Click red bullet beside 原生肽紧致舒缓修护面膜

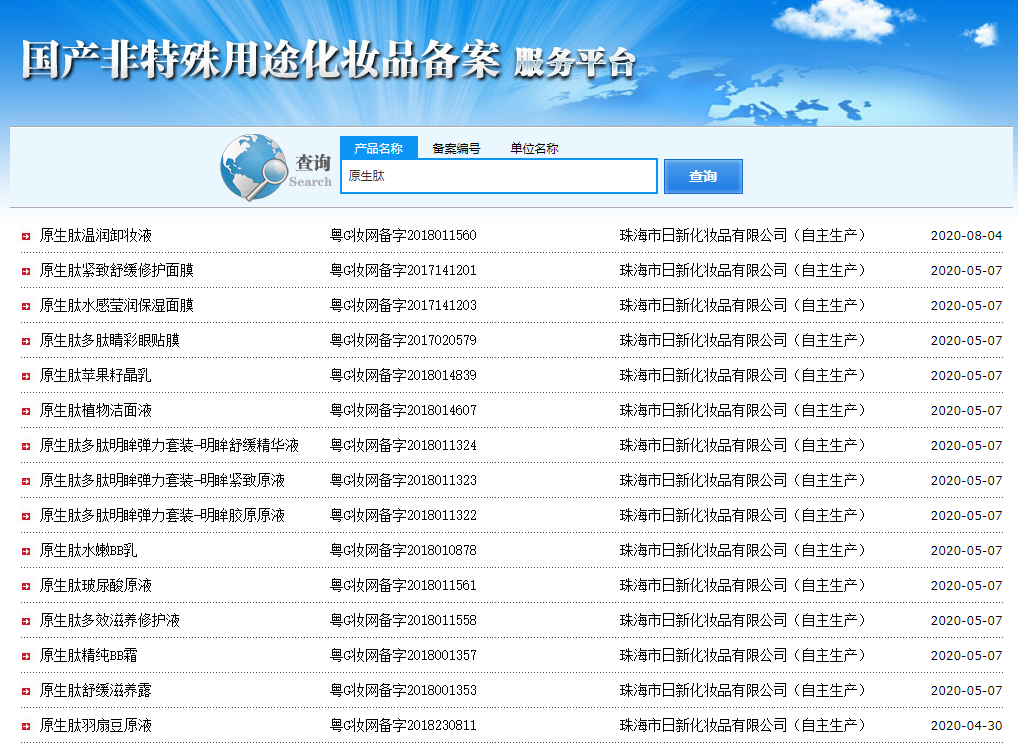pos(26,271)
